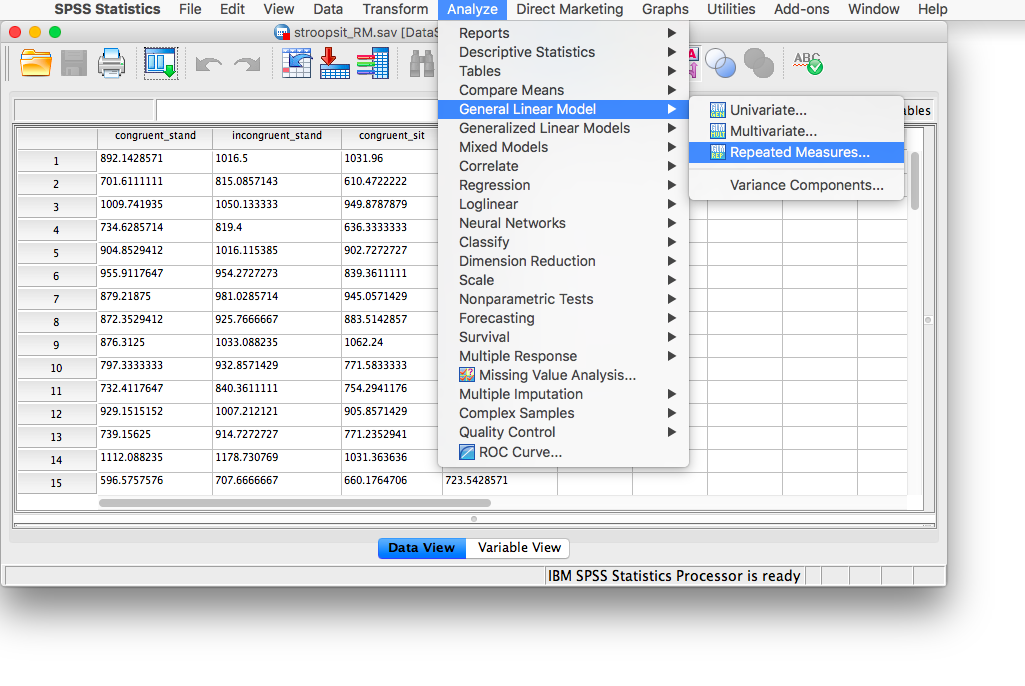Click the Repeated Measures GLM icon
The image size is (1025, 686).
(x=718, y=152)
